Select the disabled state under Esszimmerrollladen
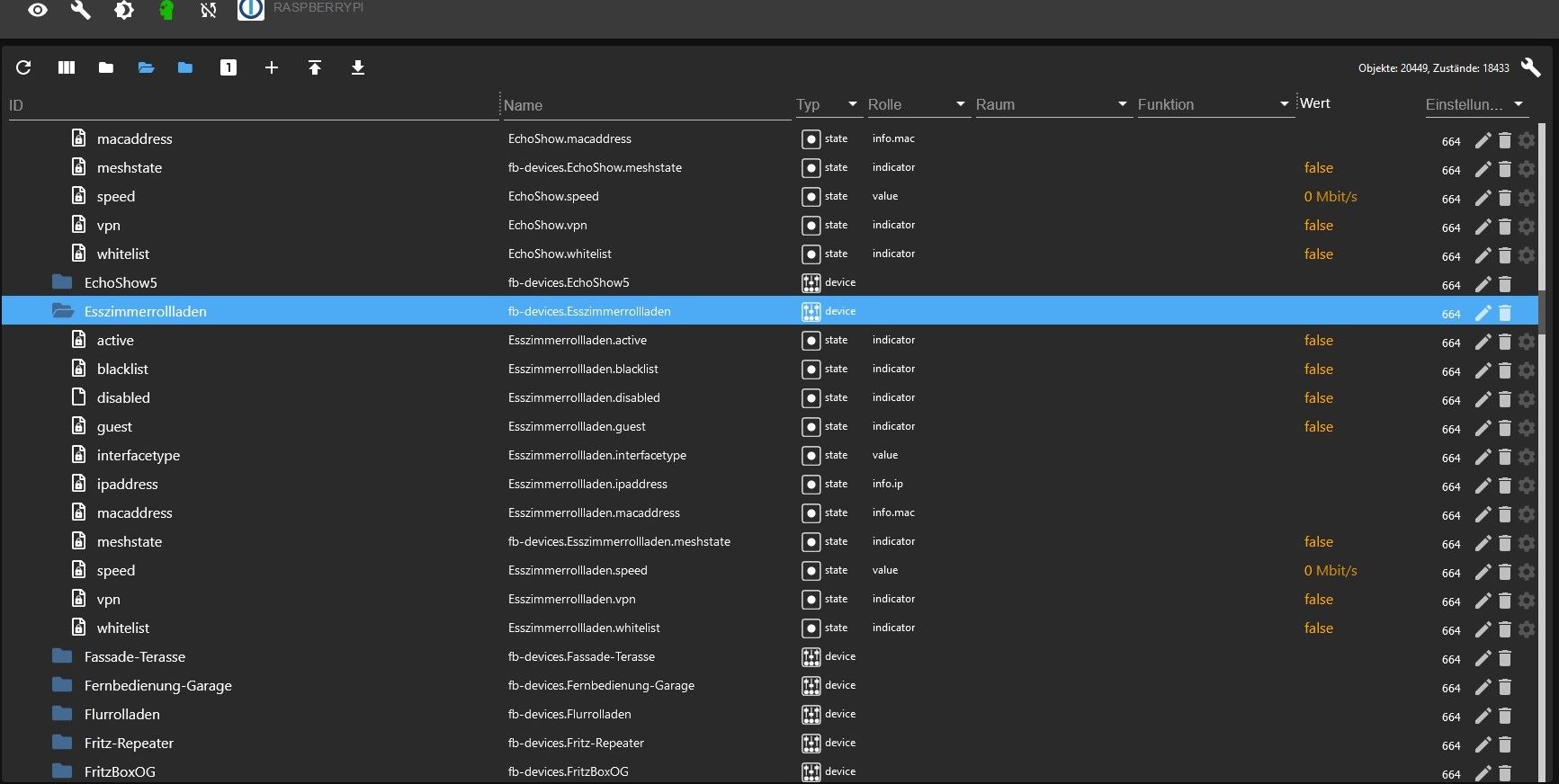Viewport: 1559px width, 784px height. click(x=123, y=397)
